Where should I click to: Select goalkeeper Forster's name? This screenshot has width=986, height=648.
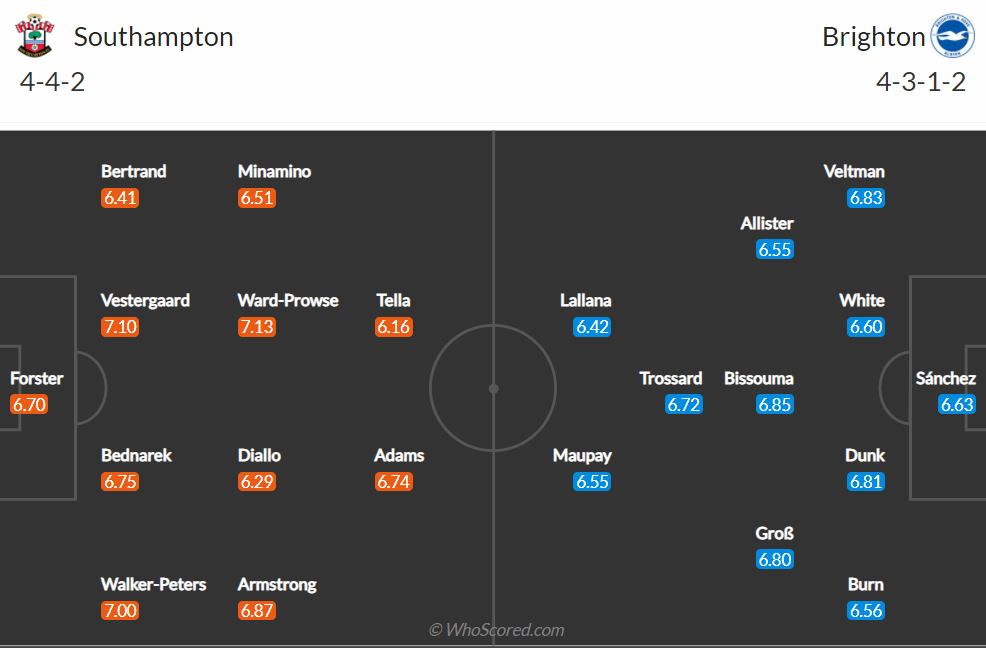[36, 378]
